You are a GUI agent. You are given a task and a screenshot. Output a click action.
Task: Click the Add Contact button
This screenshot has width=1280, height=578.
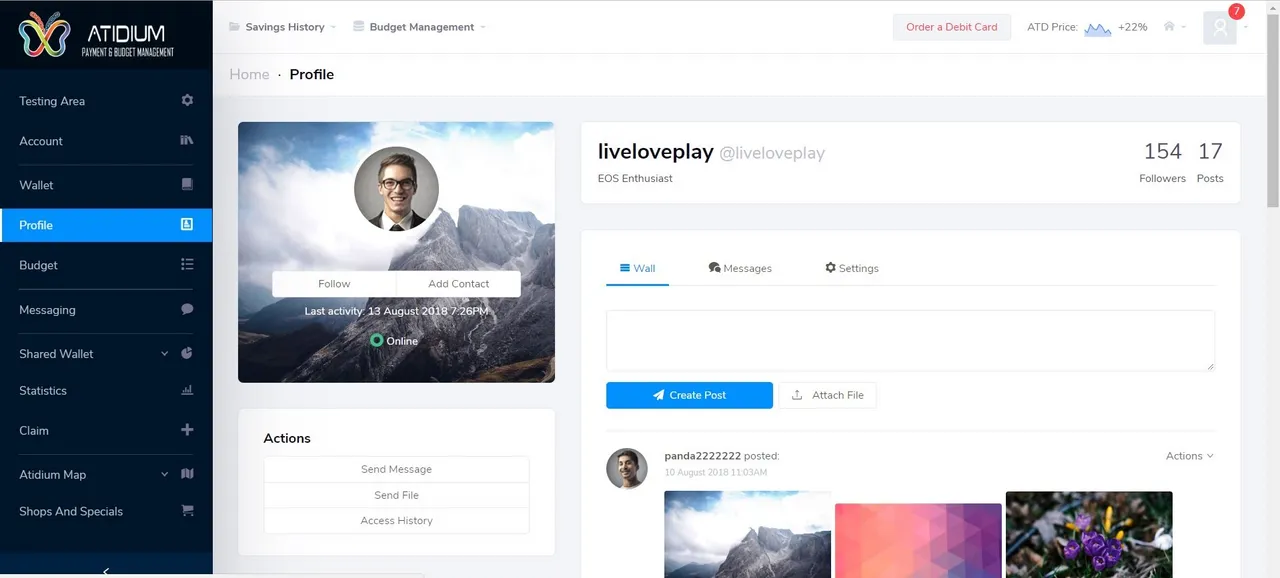click(x=459, y=284)
